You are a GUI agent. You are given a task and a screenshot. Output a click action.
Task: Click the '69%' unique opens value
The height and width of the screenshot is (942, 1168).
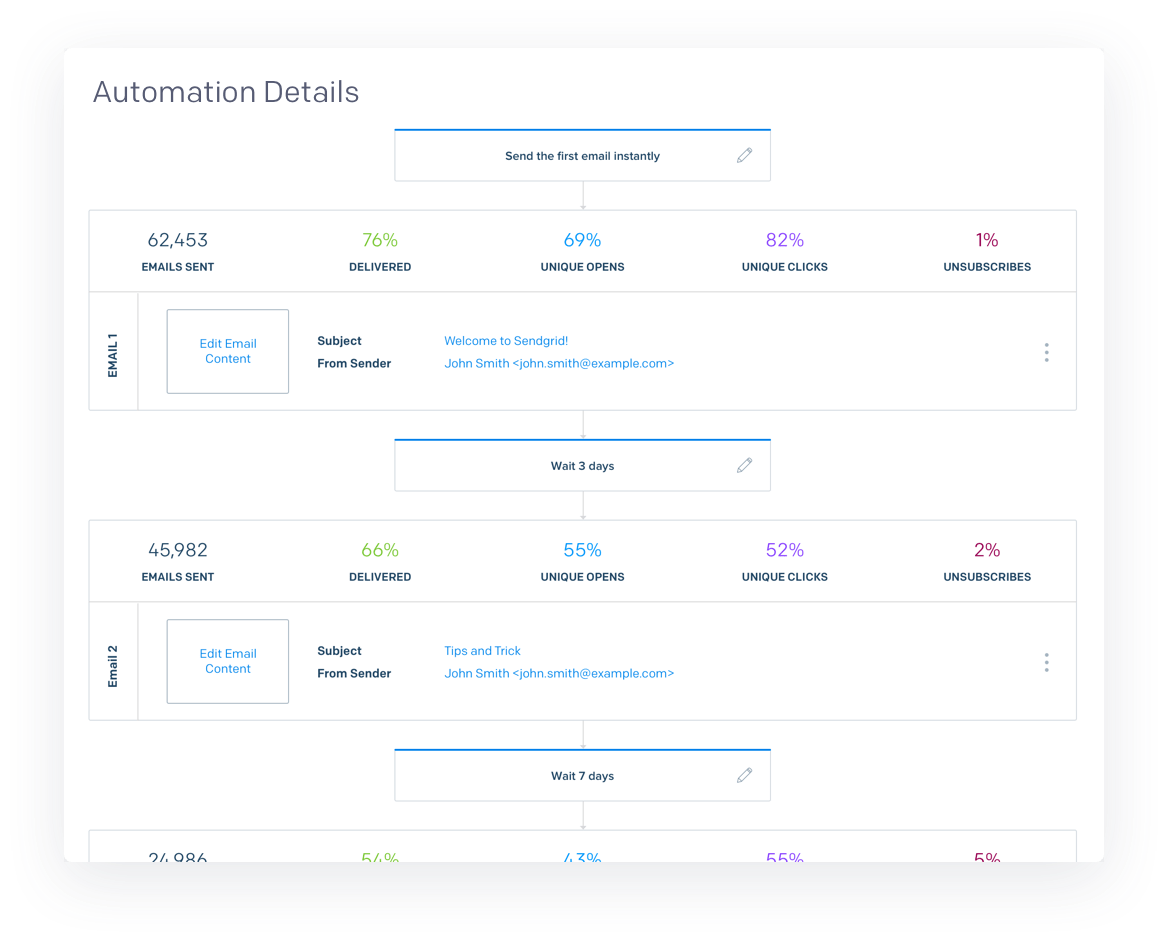[583, 240]
